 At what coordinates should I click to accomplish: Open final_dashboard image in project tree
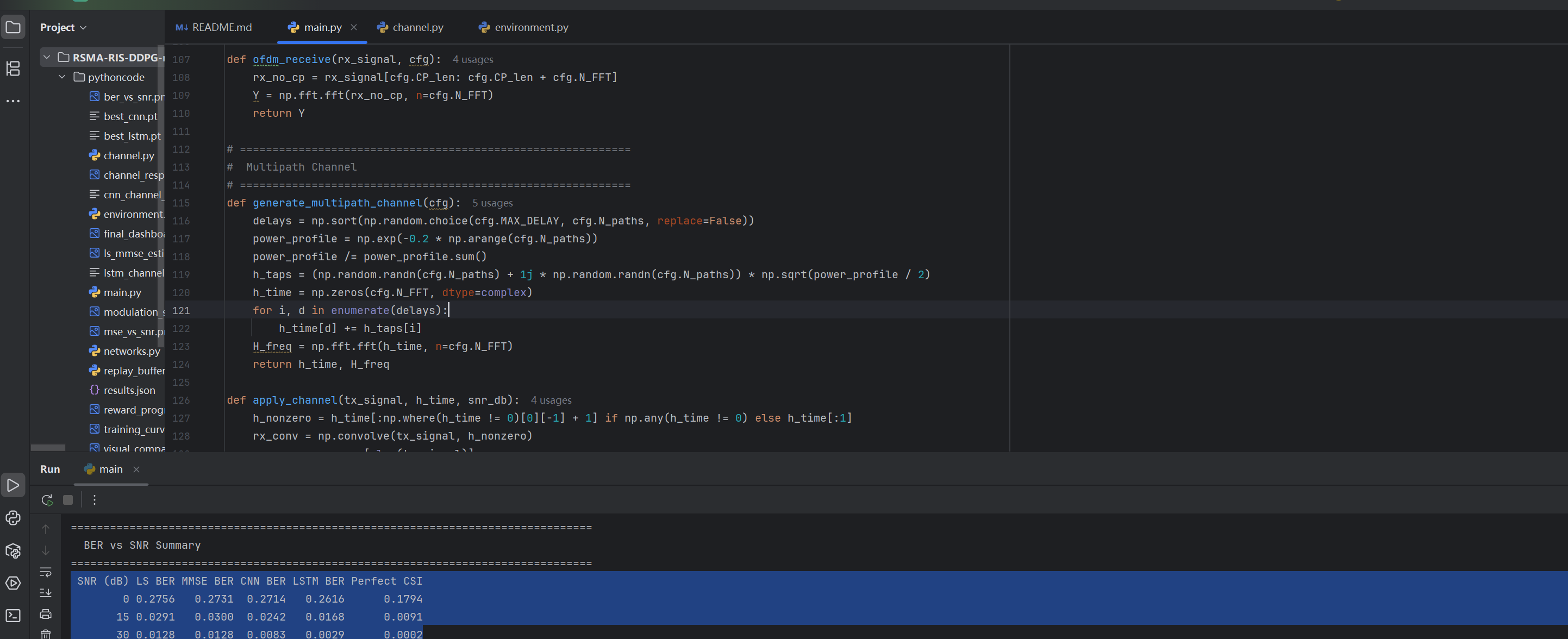tap(127, 234)
